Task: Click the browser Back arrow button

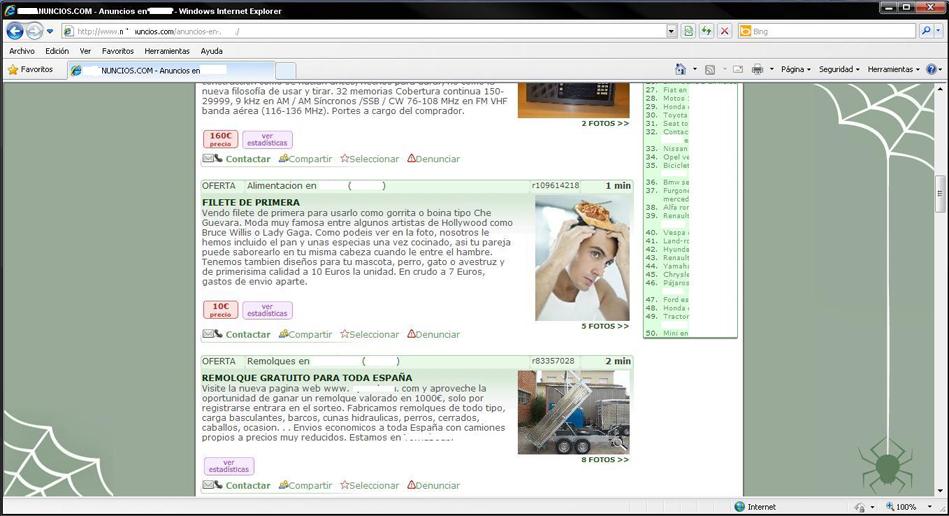Action: [x=15, y=31]
